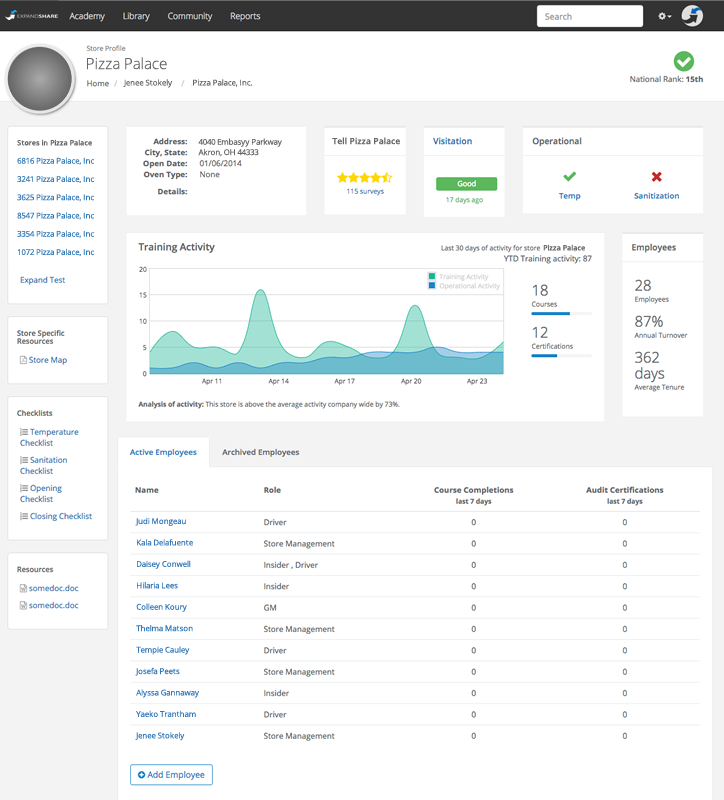Viewport: 724px width, 800px height.
Task: Open the Visitation heading link
Action: coord(453,141)
